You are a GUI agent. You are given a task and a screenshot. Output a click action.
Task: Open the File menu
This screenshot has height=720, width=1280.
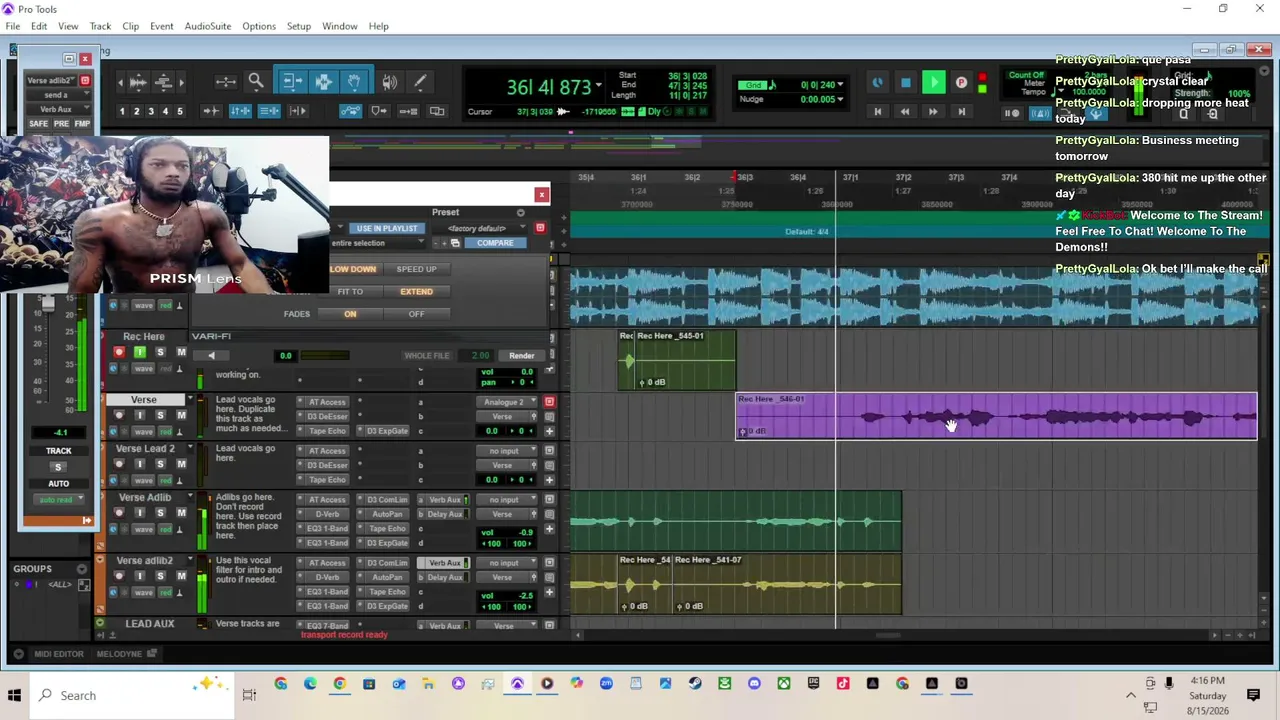[13, 26]
